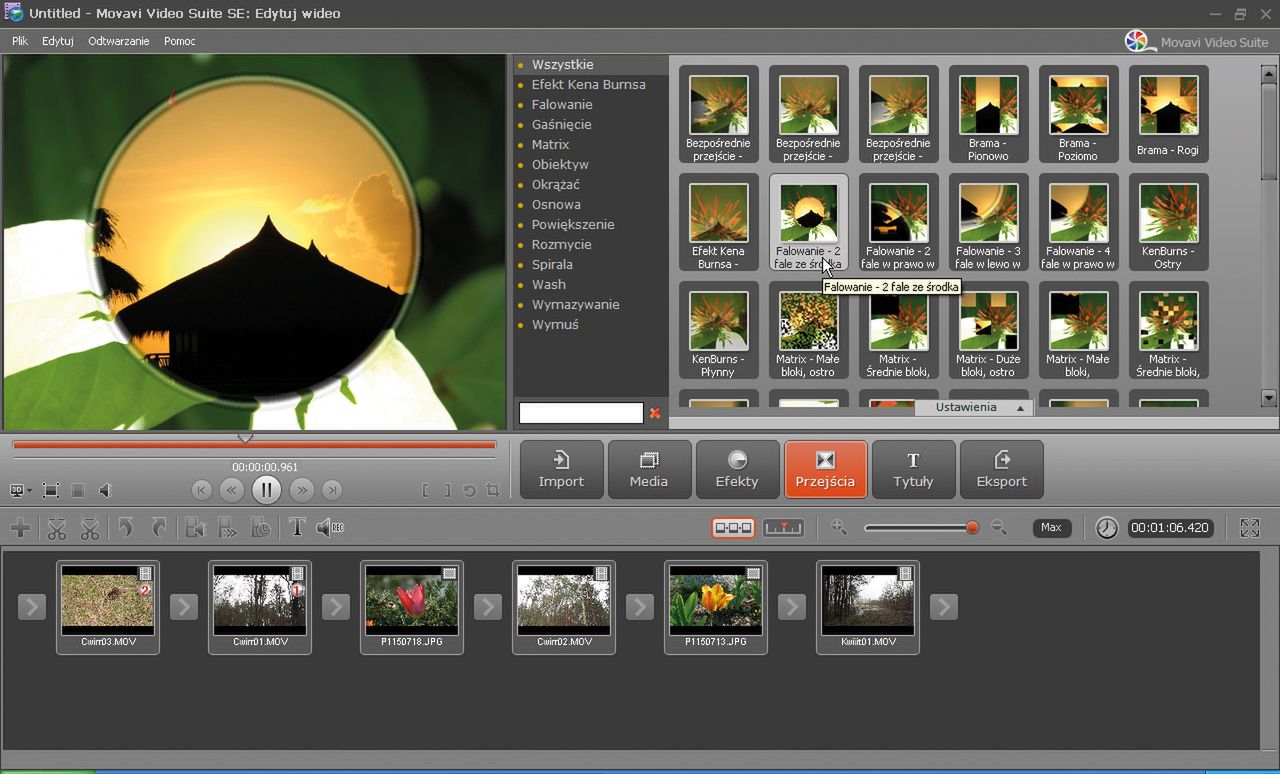Undo the last action
This screenshot has height=774, width=1280.
[x=126, y=527]
